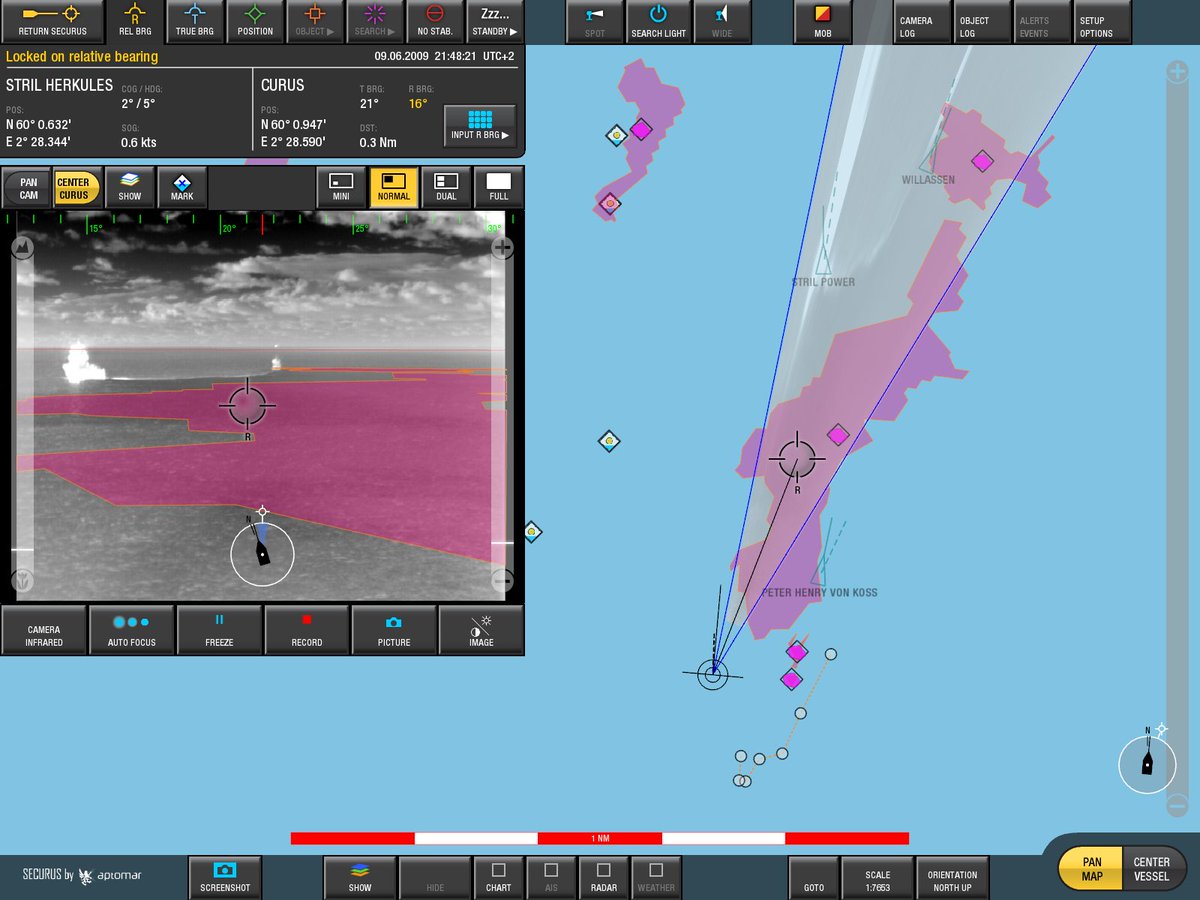This screenshot has height=900, width=1200.
Task: Click the own vessel symbol on map
Action: coord(712,675)
